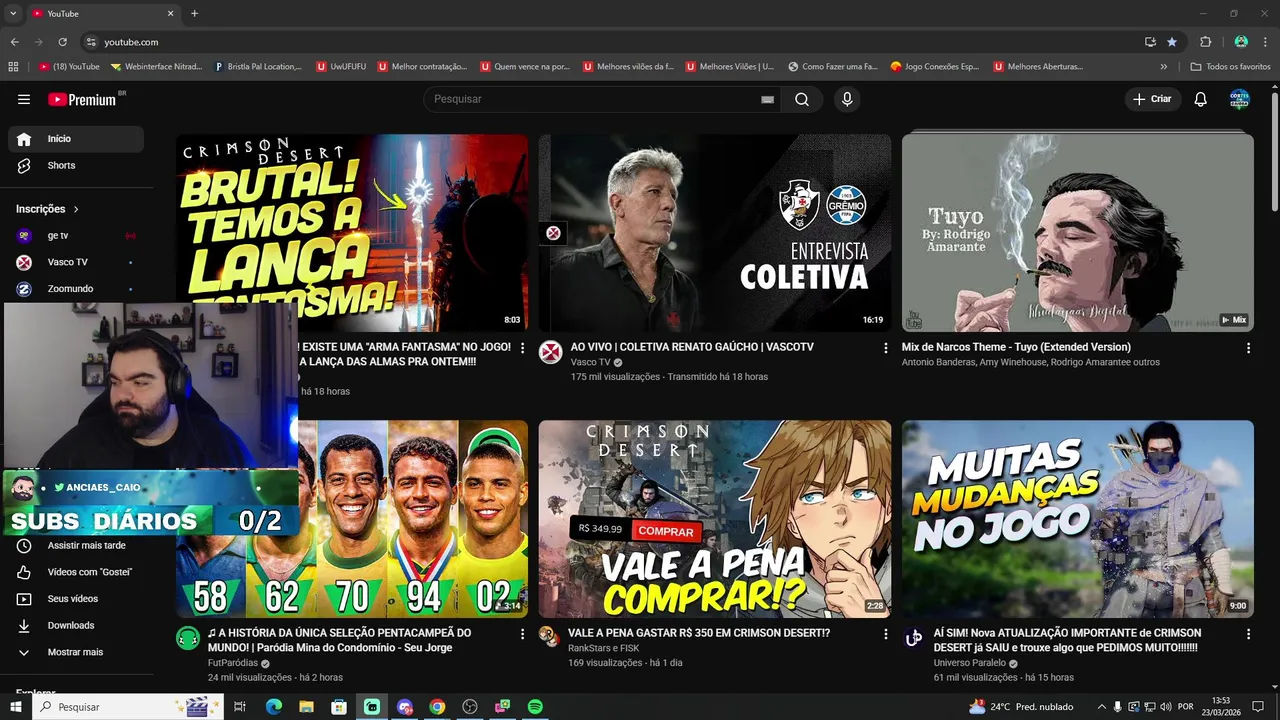Open Task View on the taskbar
This screenshot has height=720, width=1280.
click(x=240, y=707)
